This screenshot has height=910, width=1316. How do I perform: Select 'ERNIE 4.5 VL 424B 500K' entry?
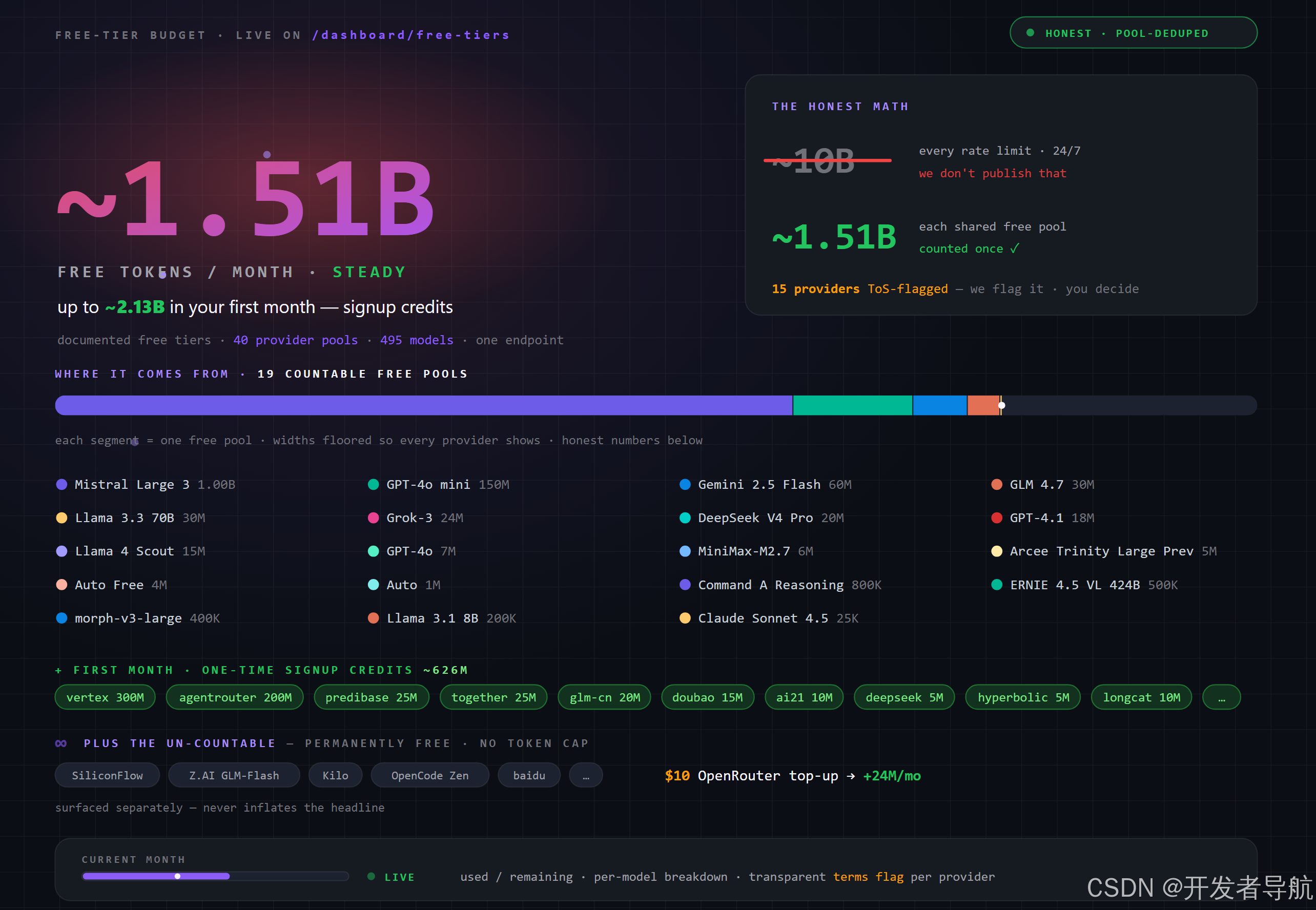[x=1084, y=585]
